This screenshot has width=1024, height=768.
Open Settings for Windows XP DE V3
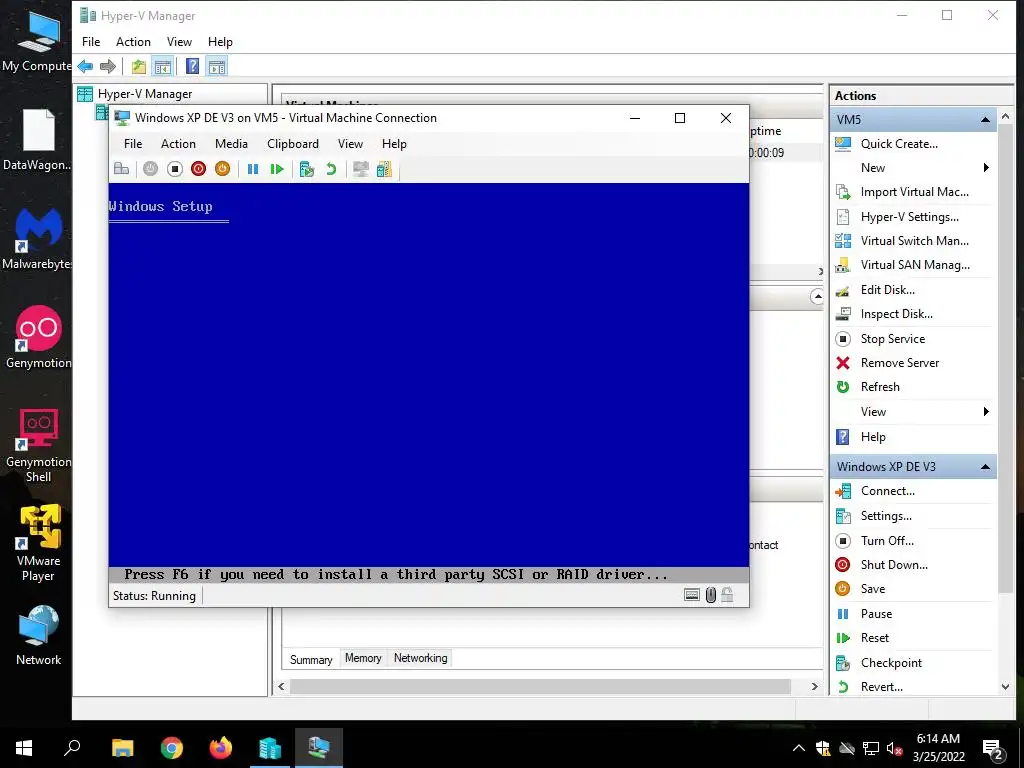pos(886,516)
